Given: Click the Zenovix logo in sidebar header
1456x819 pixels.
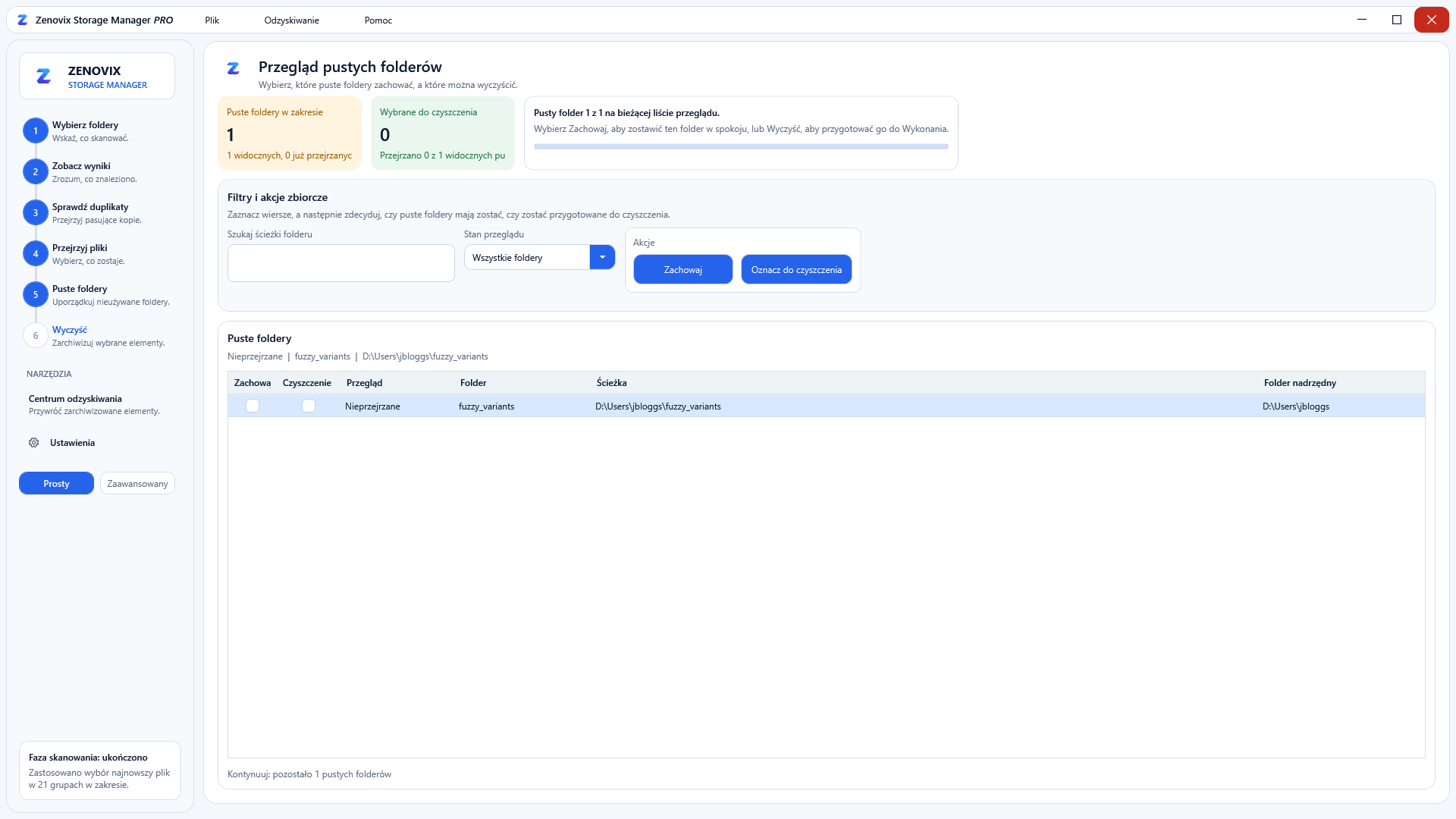Looking at the screenshot, I should pos(44,76).
